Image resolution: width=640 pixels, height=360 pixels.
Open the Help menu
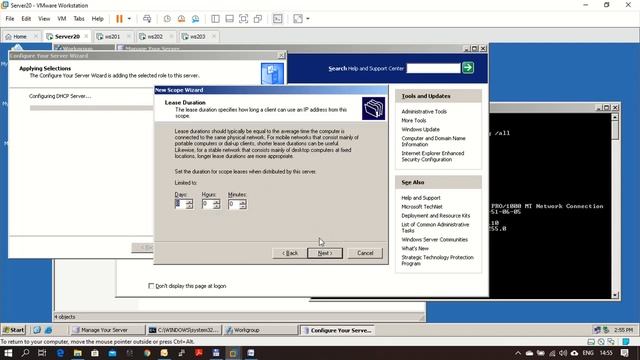[97, 19]
